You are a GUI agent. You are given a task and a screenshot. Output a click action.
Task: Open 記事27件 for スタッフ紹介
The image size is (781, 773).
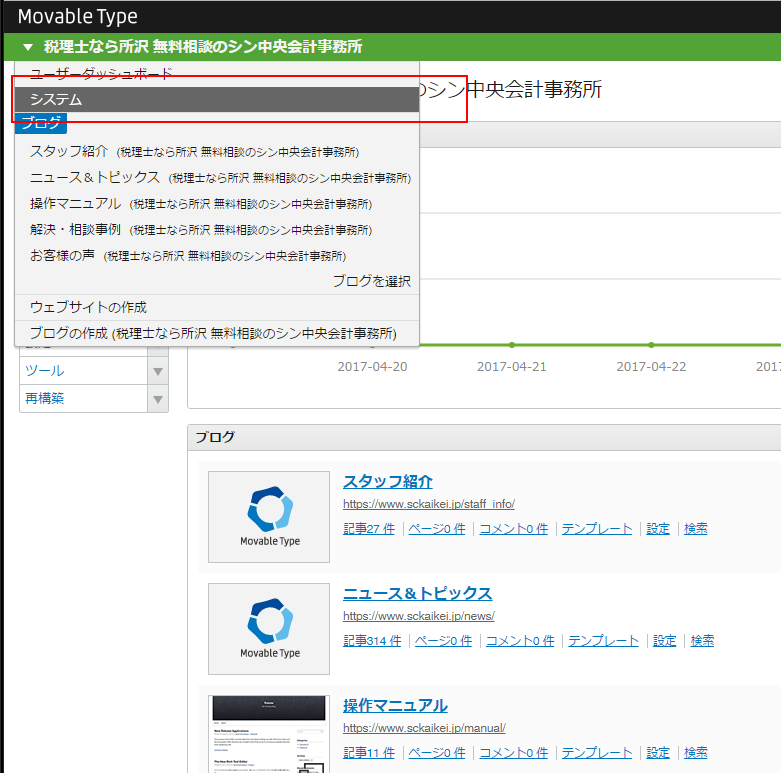pyautogui.click(x=369, y=528)
